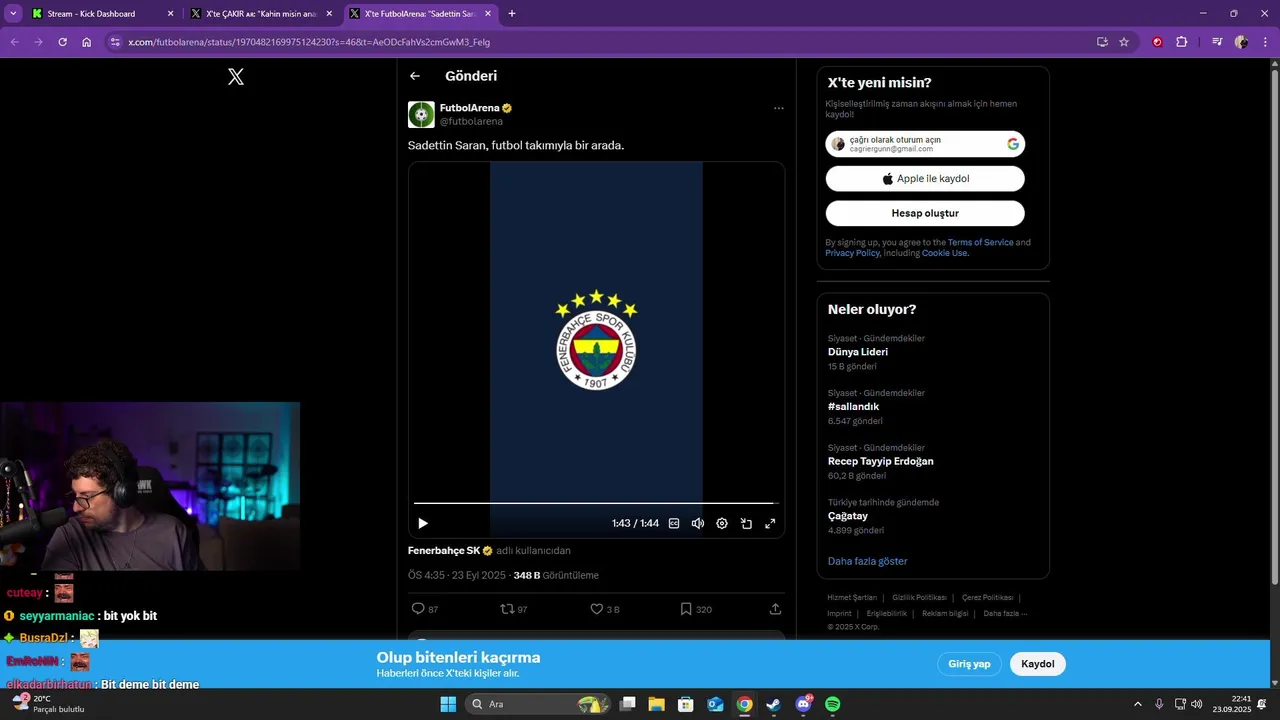Select X'te FutbolArena tab

(x=420, y=14)
